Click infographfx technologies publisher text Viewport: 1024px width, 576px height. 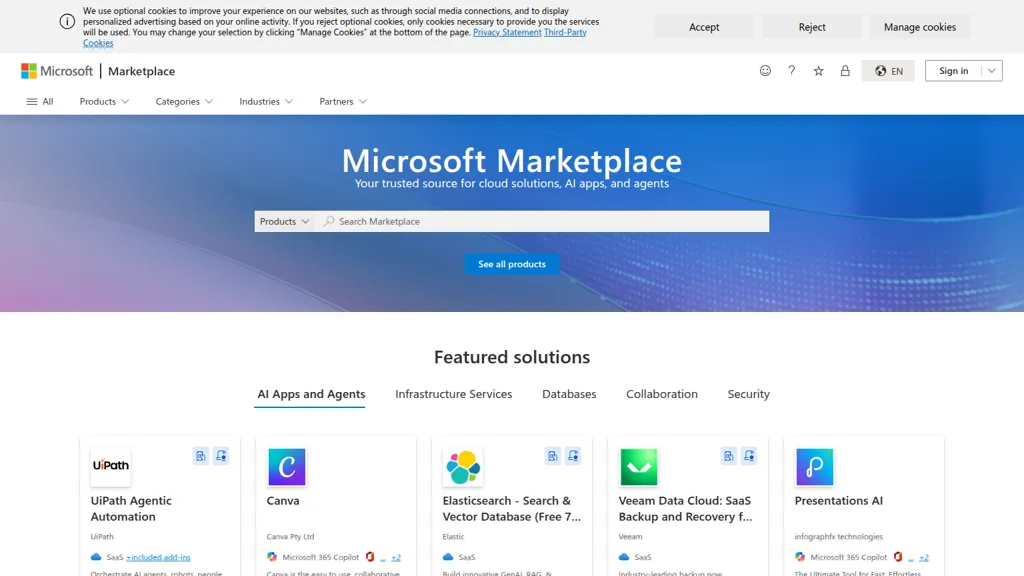tap(839, 536)
